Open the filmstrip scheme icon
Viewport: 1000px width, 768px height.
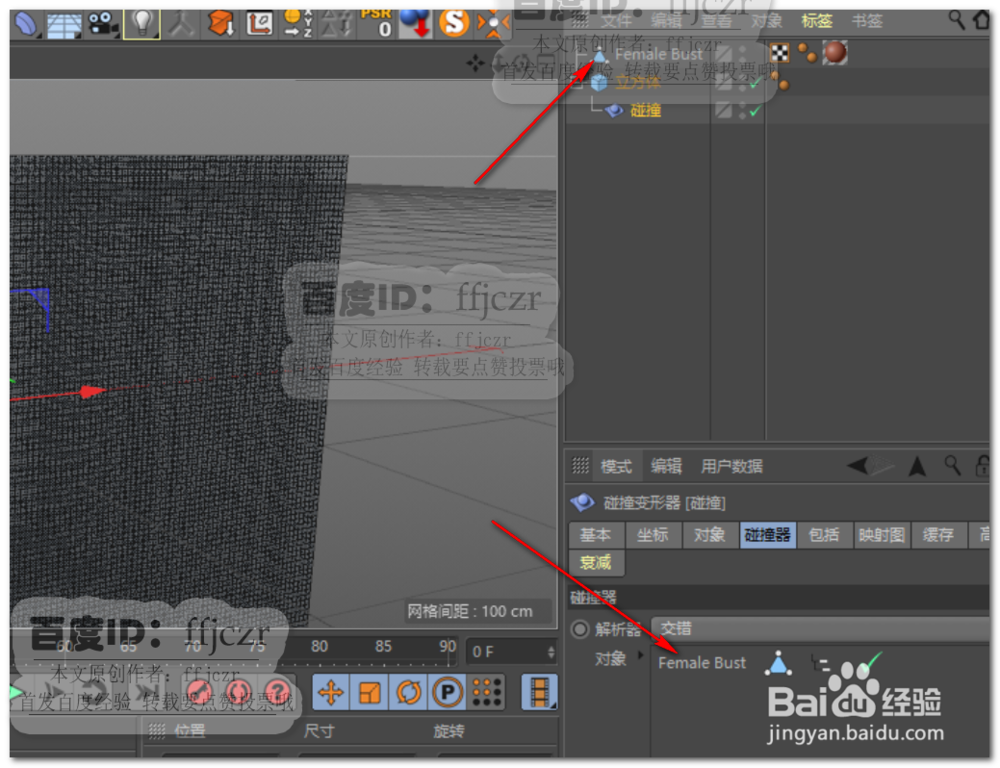(540, 692)
